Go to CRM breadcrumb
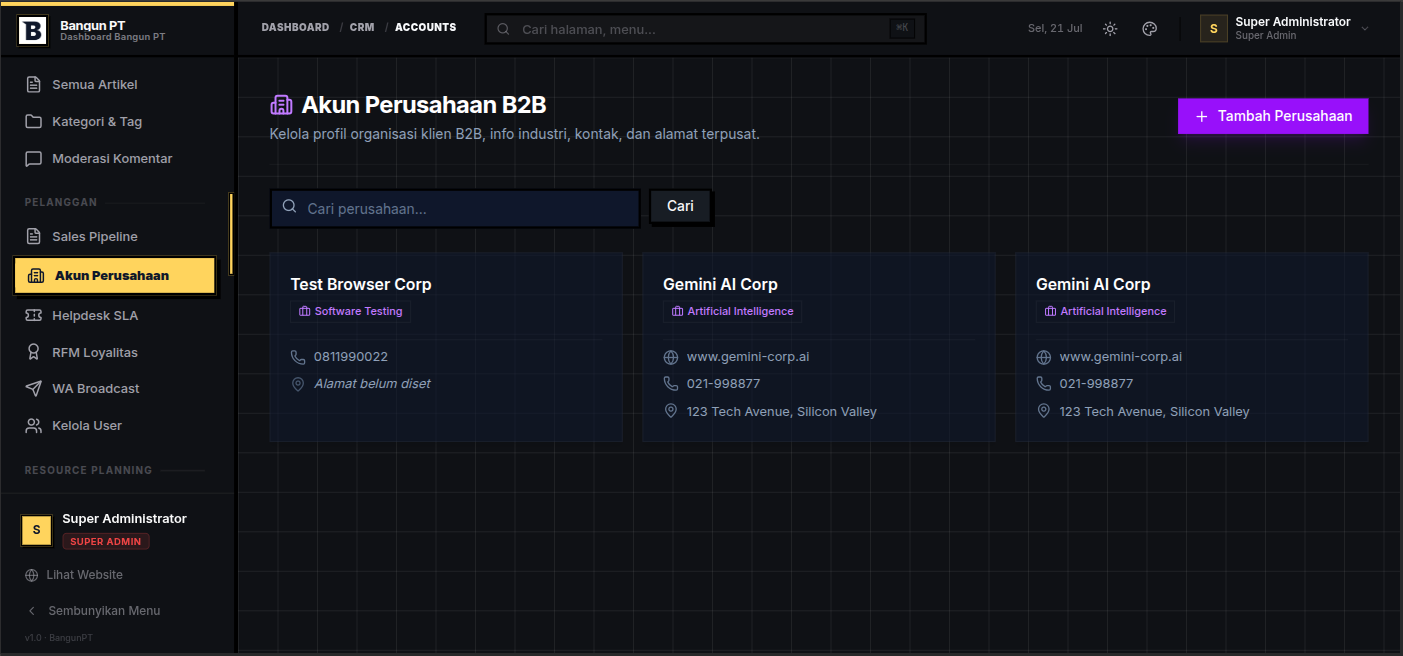1403x656 pixels. [362, 28]
